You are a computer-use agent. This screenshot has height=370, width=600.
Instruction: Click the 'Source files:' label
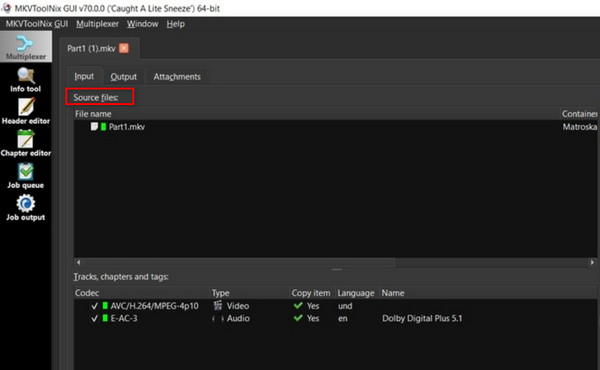coord(96,97)
